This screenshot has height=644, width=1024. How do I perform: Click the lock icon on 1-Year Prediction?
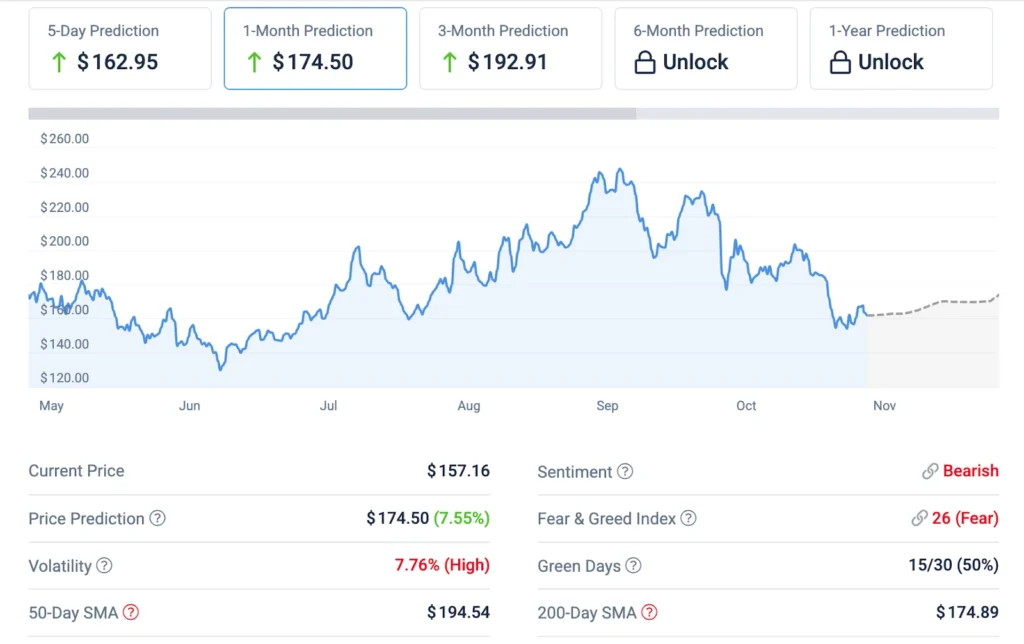click(x=840, y=63)
